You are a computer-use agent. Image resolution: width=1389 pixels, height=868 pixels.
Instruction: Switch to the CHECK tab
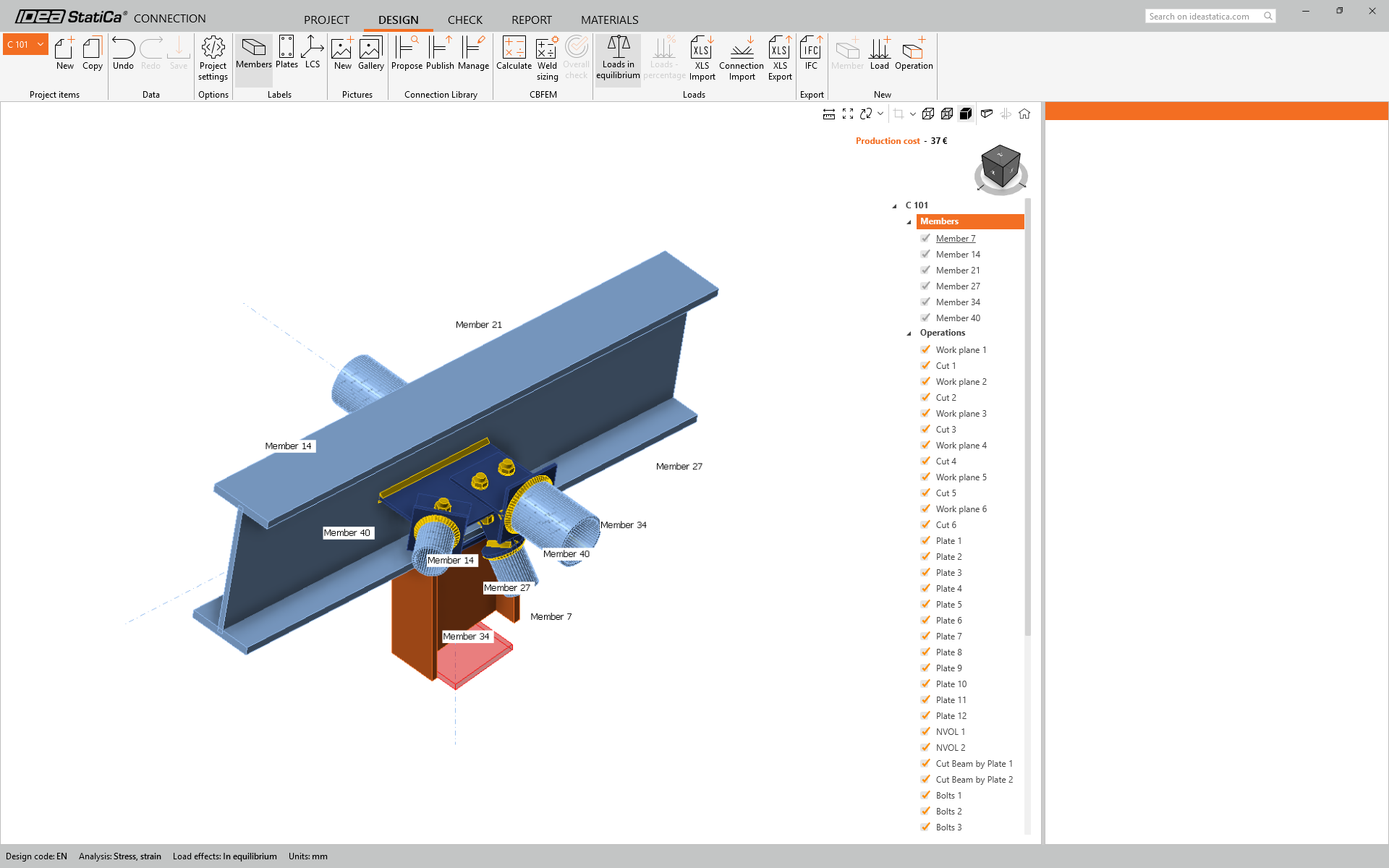(x=464, y=20)
